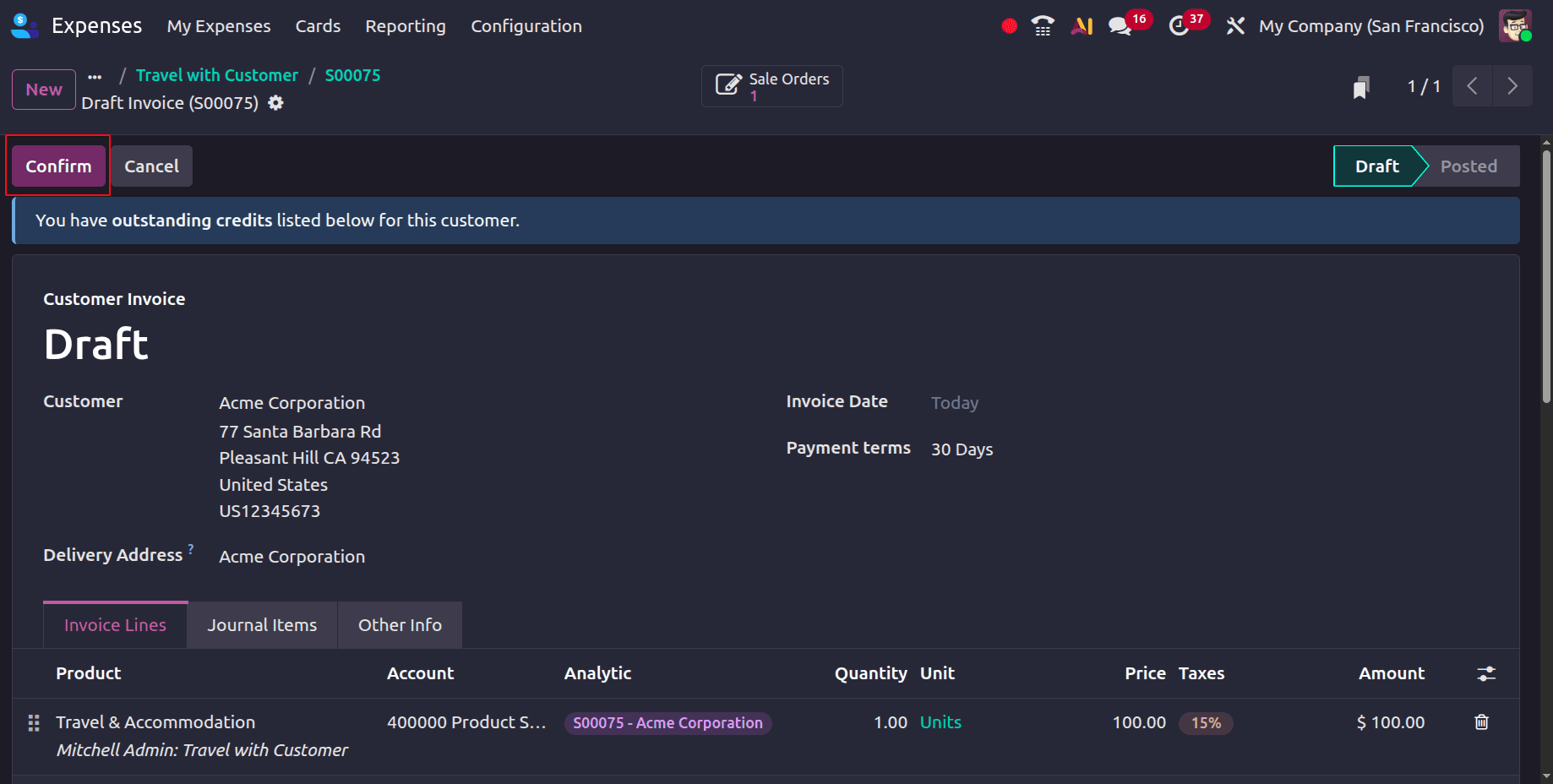Open the Configuration menu
The image size is (1553, 784).
click(526, 26)
